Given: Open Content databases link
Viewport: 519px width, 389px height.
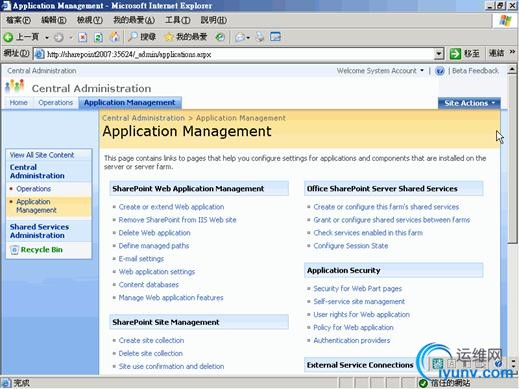Looking at the screenshot, I should coord(149,285).
